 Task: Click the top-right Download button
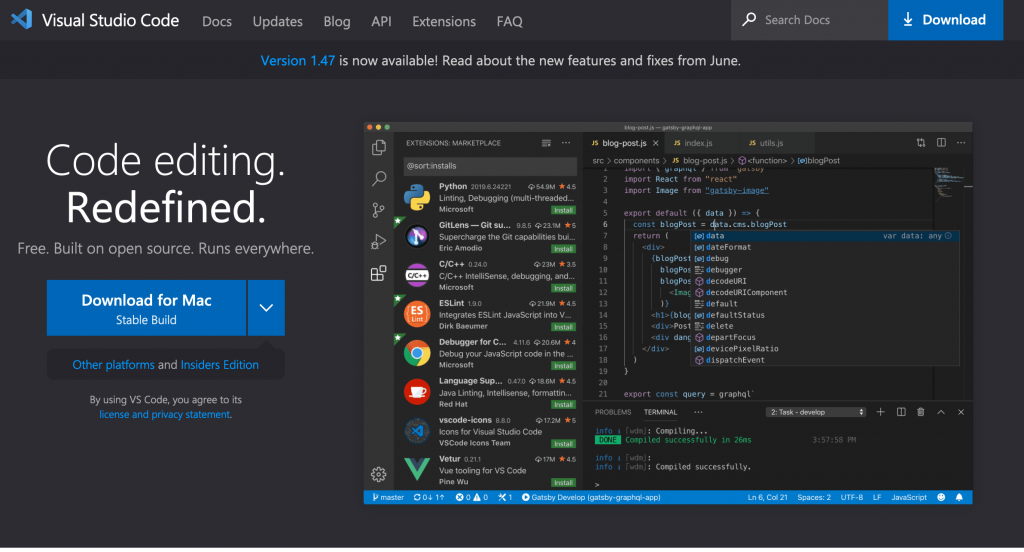[x=945, y=20]
